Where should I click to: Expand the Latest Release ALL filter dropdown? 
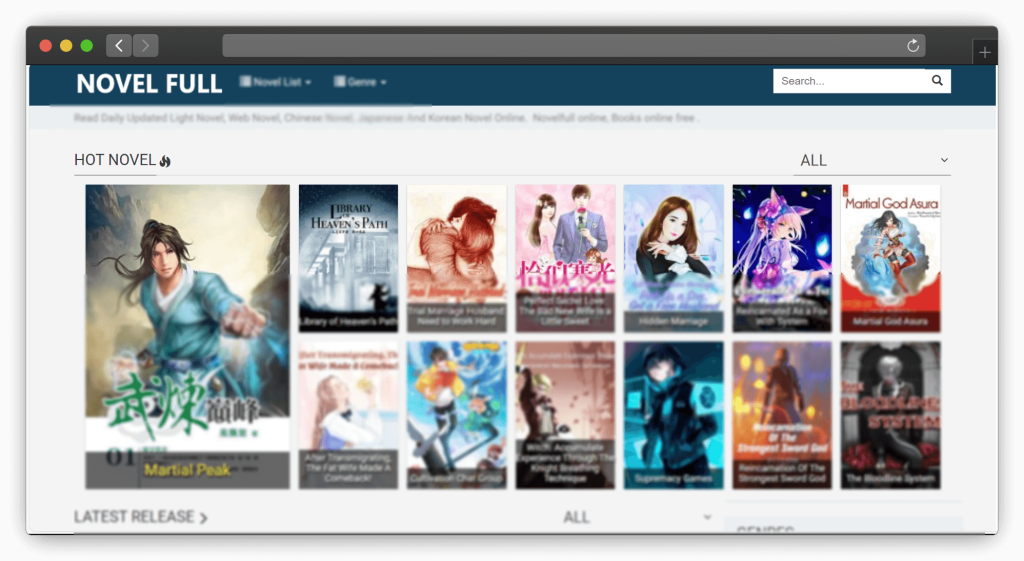coord(636,517)
